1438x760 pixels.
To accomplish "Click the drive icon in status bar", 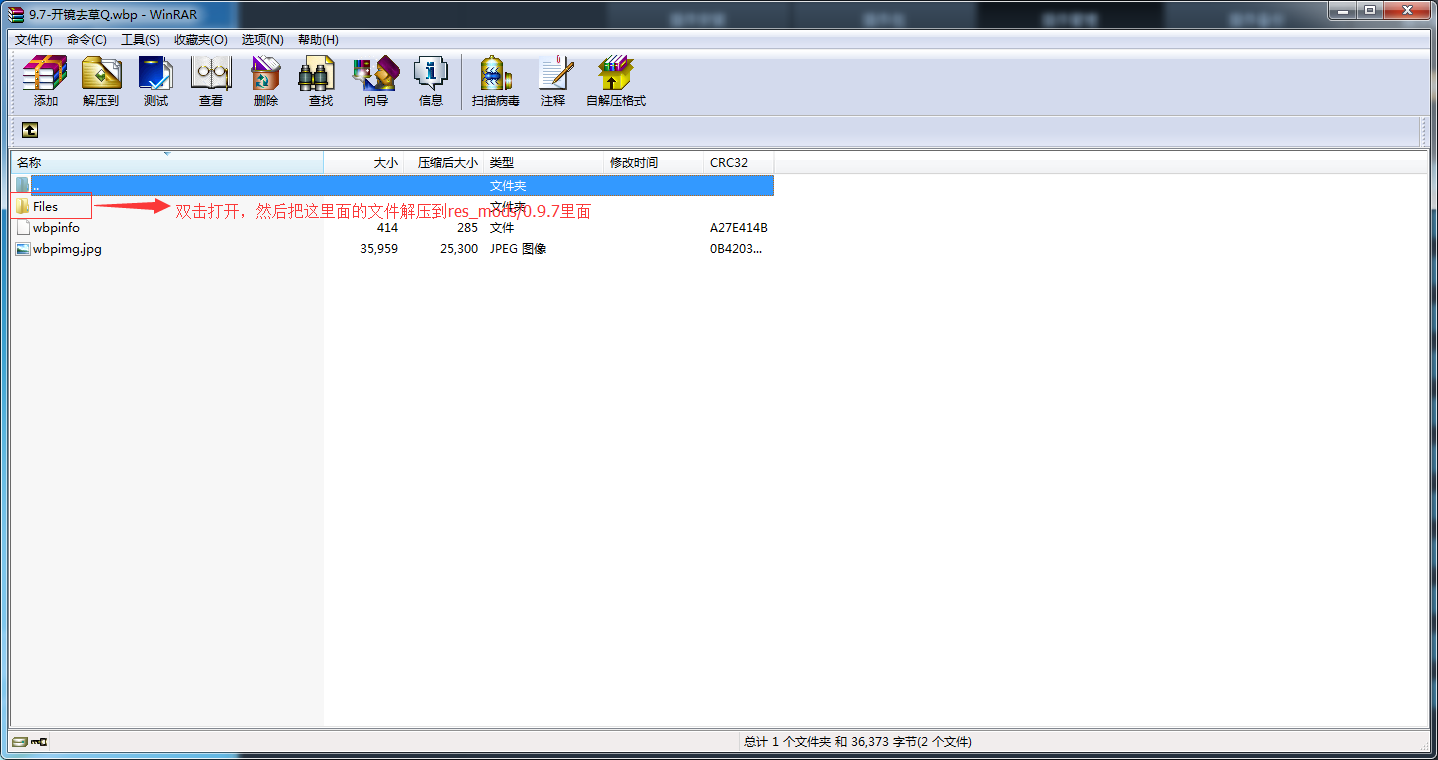I will pos(20,742).
